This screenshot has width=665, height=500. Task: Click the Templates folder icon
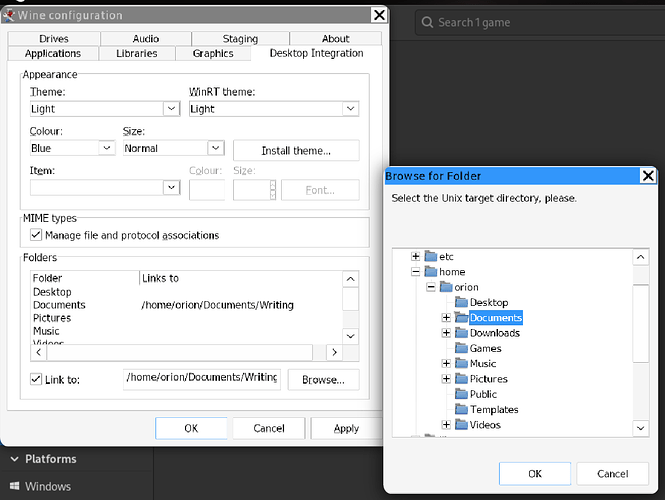coord(461,409)
